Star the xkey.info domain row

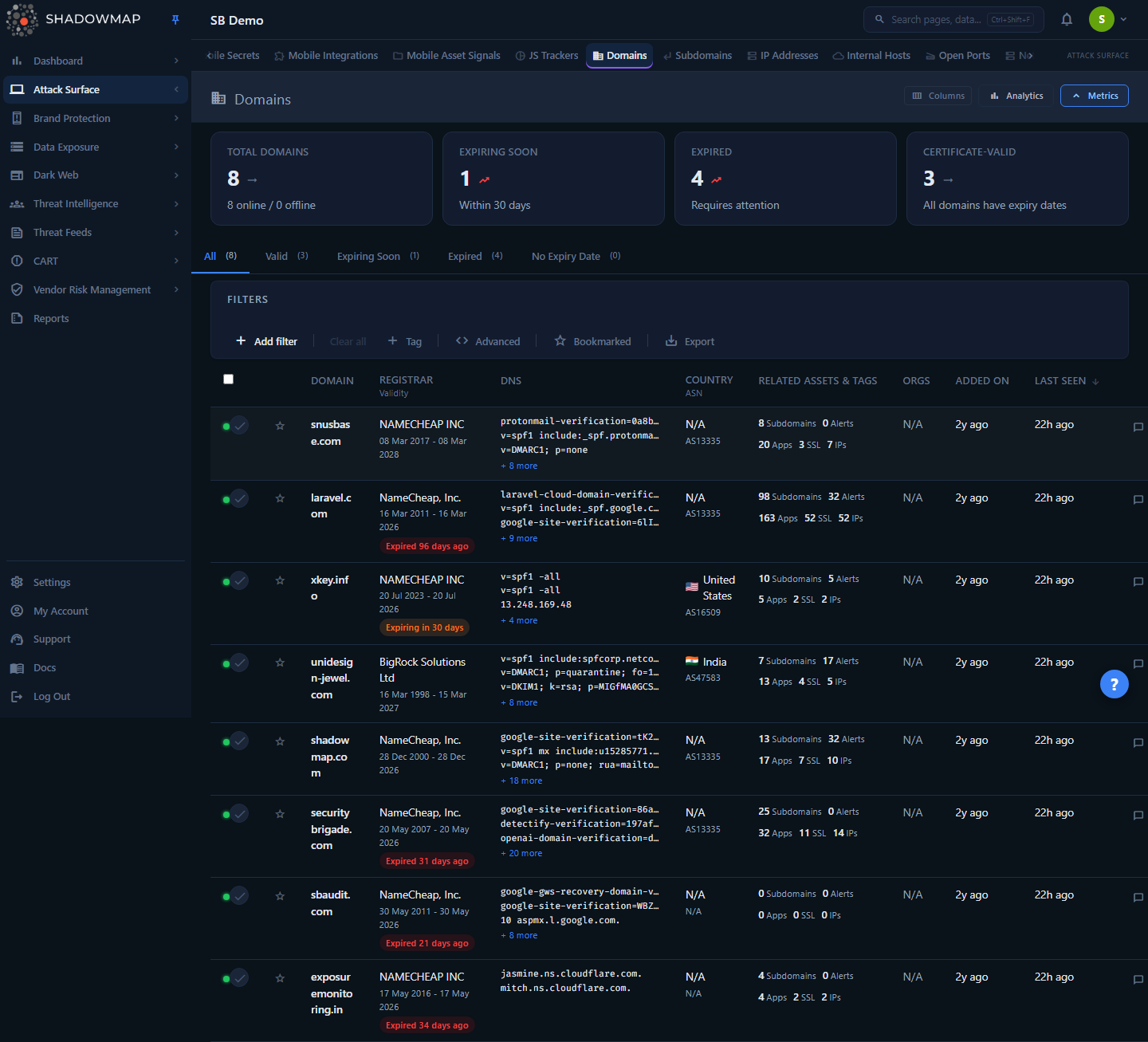(280, 580)
